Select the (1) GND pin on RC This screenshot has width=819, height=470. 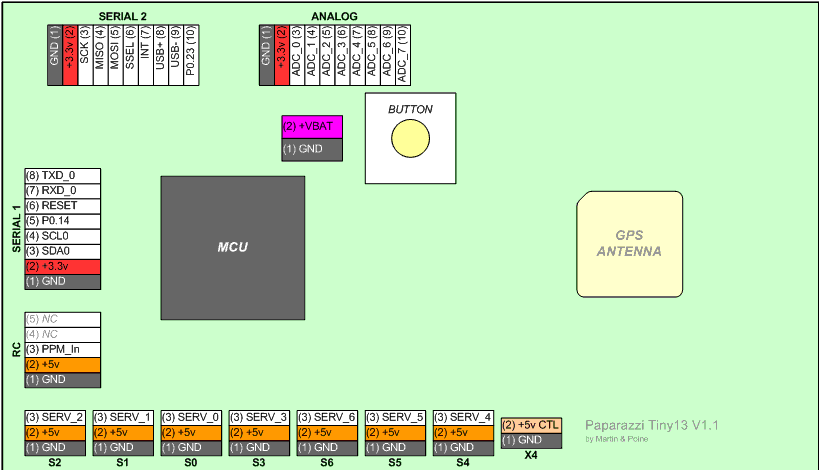[63, 380]
